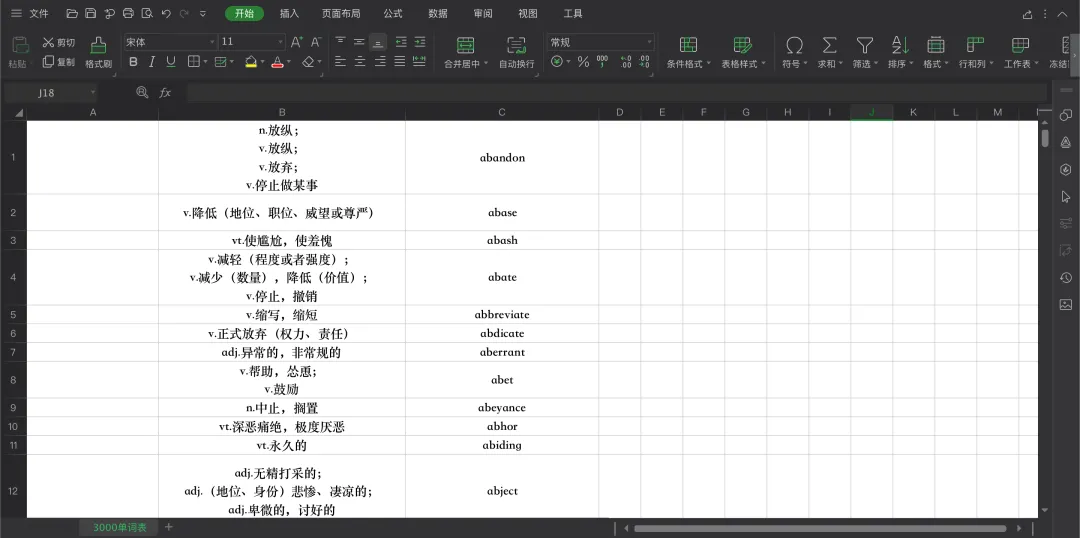Apply the red font color swatch
Viewport: 1080px width, 538px height.
(x=278, y=62)
